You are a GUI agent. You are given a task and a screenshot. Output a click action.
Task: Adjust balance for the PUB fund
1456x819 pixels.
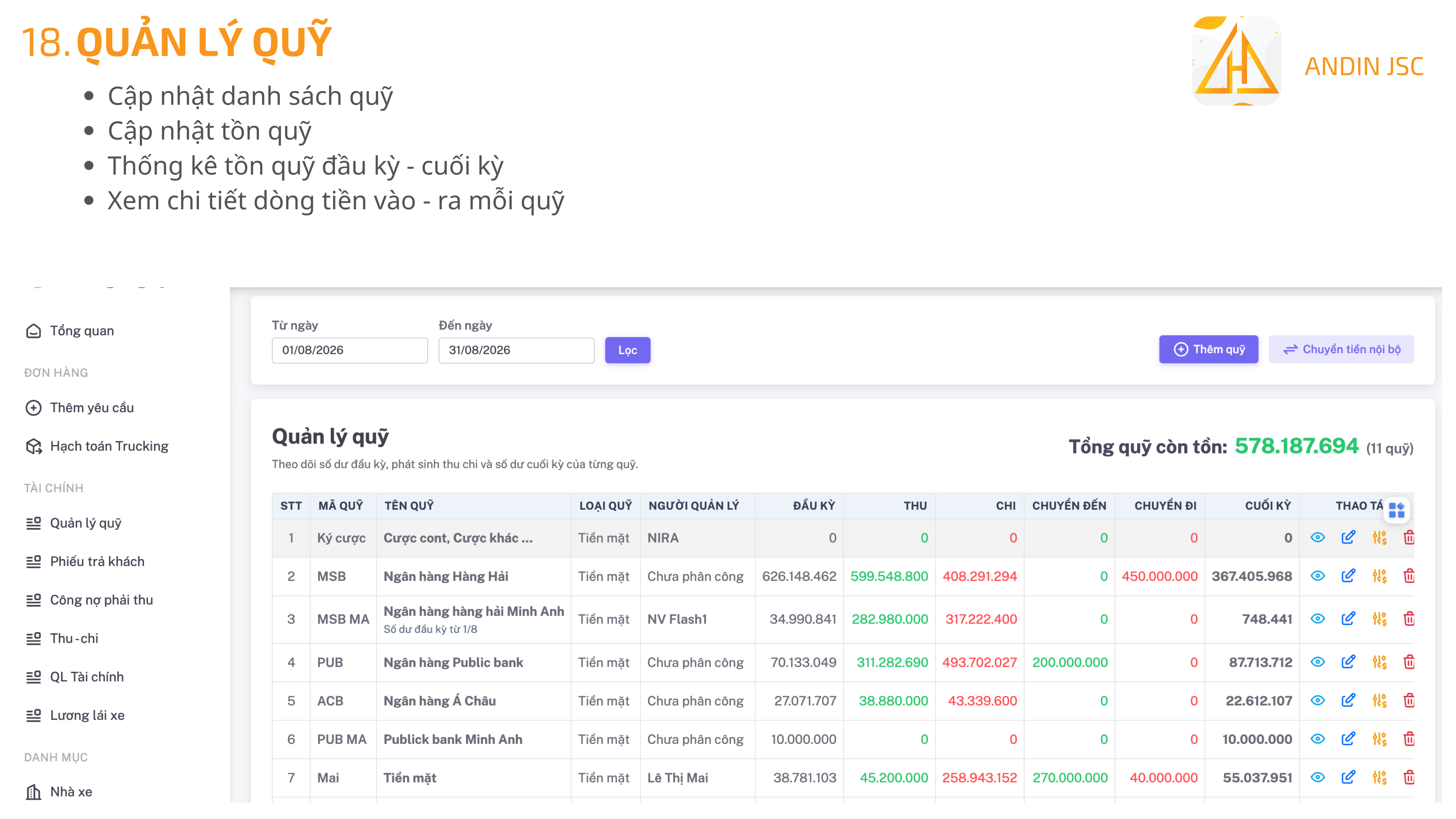[x=1379, y=662]
